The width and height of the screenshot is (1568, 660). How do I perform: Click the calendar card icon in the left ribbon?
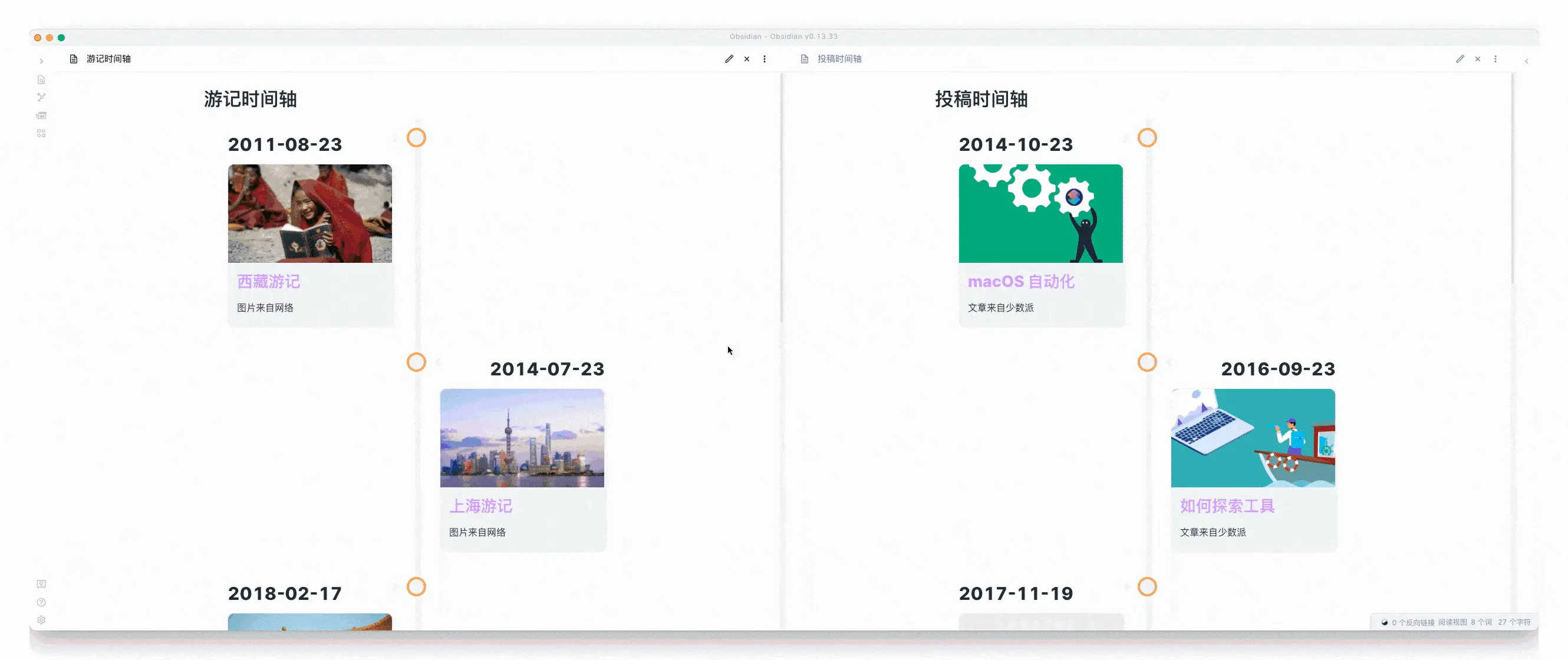tap(41, 115)
